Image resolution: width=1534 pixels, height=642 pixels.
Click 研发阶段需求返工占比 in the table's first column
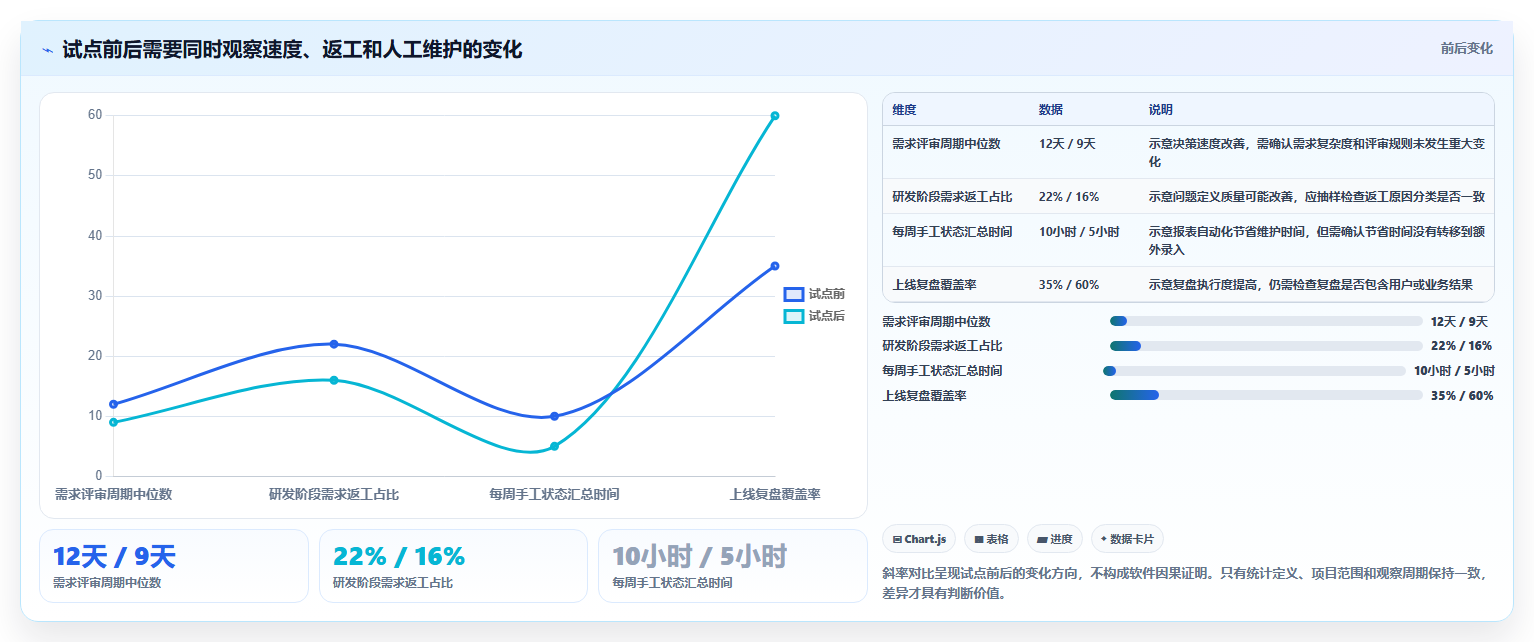pos(952,196)
